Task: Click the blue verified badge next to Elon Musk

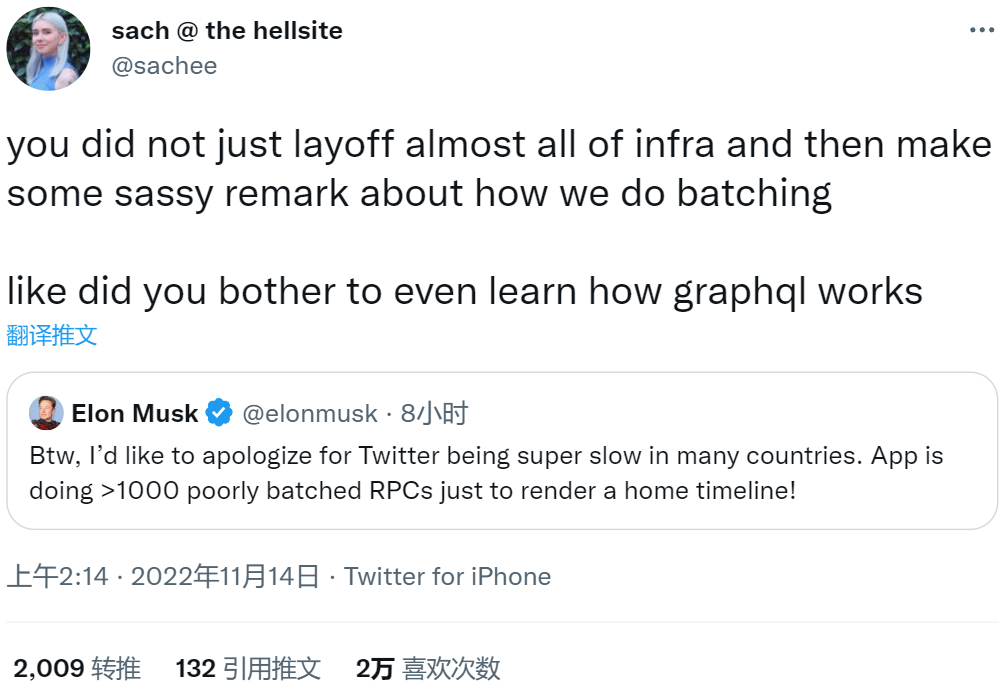Action: [x=219, y=413]
